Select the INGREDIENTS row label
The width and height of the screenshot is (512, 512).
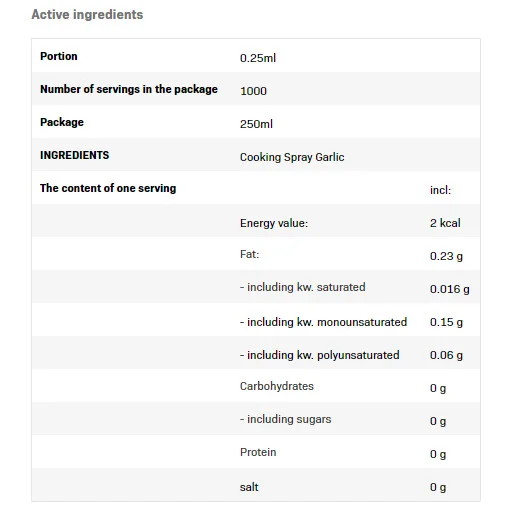point(74,155)
